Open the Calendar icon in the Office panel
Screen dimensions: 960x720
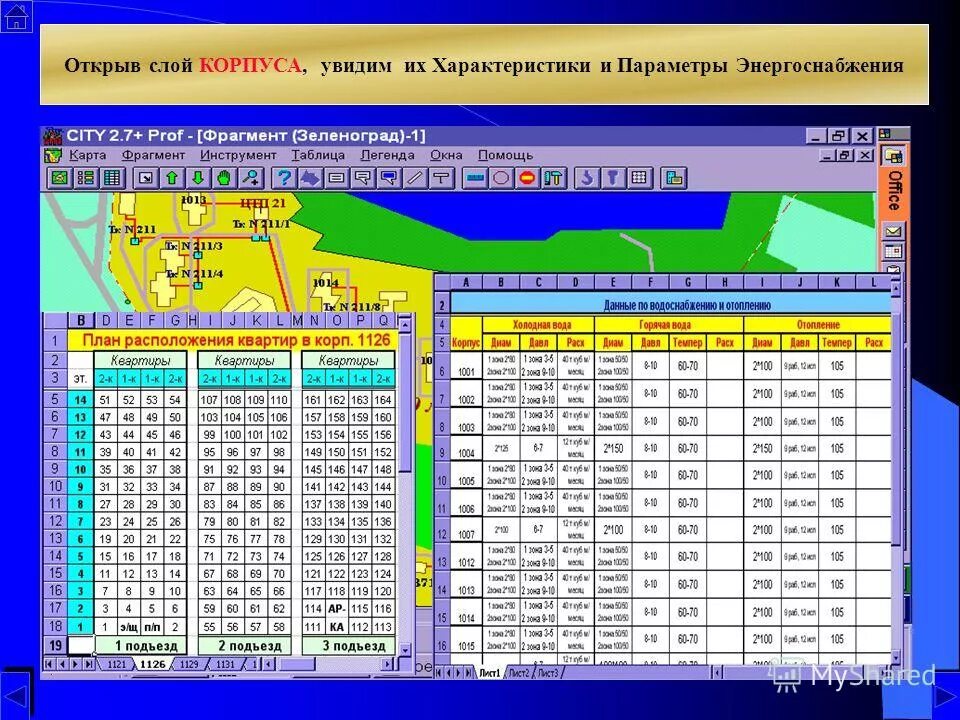[x=892, y=251]
